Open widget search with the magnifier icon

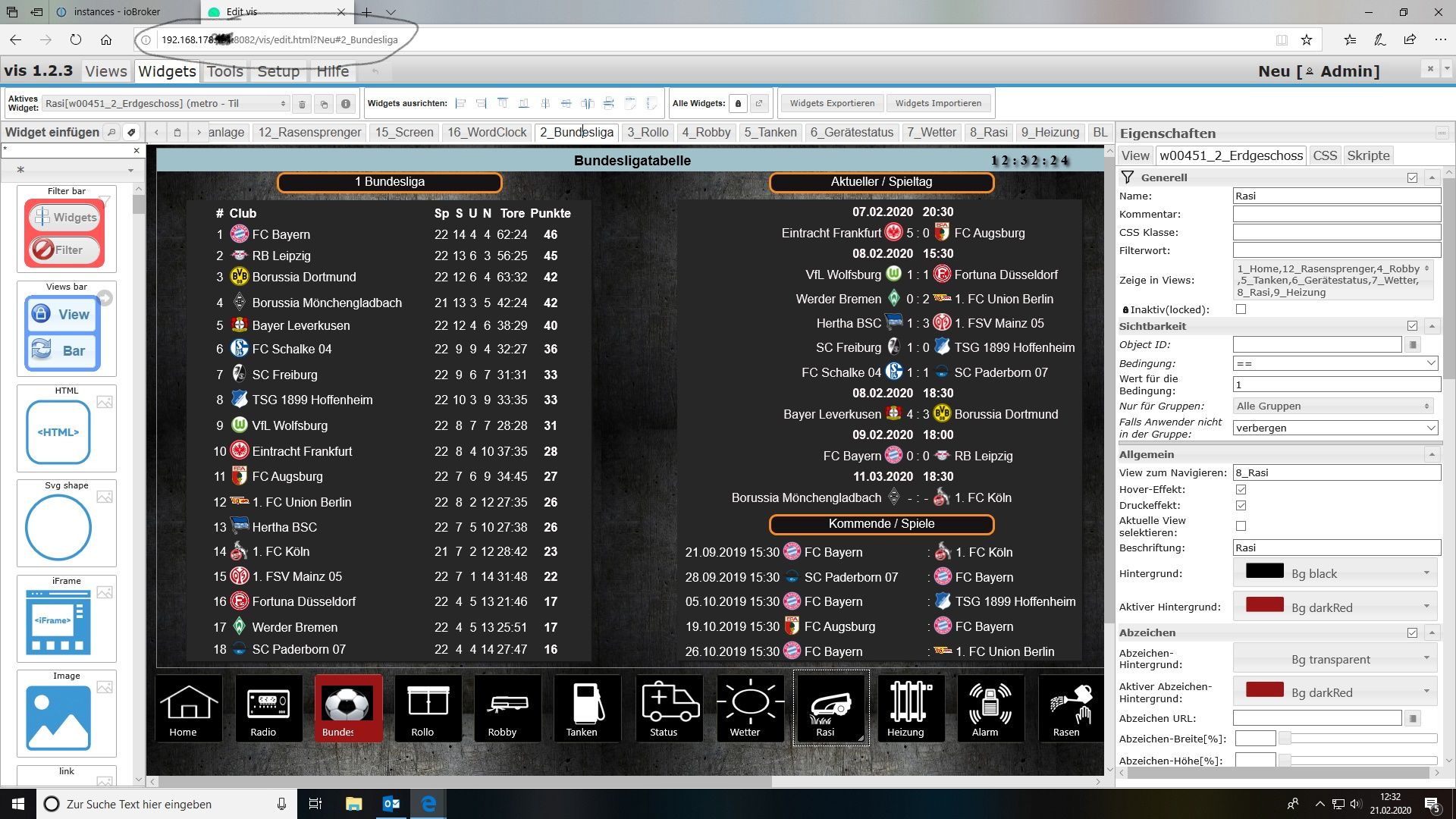tap(112, 131)
